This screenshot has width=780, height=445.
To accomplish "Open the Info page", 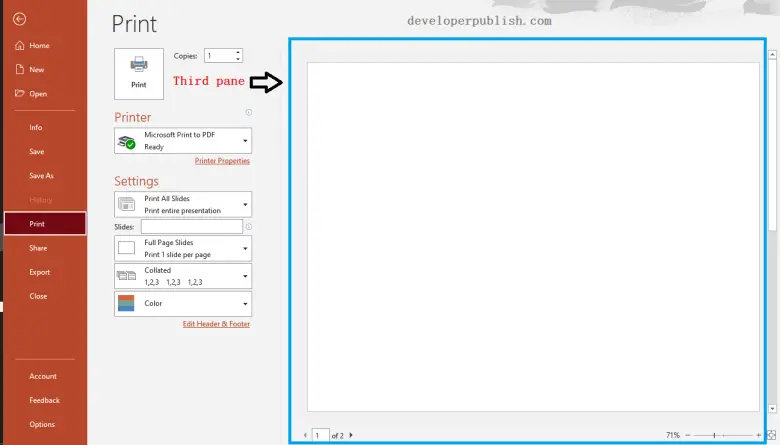I will coord(35,127).
